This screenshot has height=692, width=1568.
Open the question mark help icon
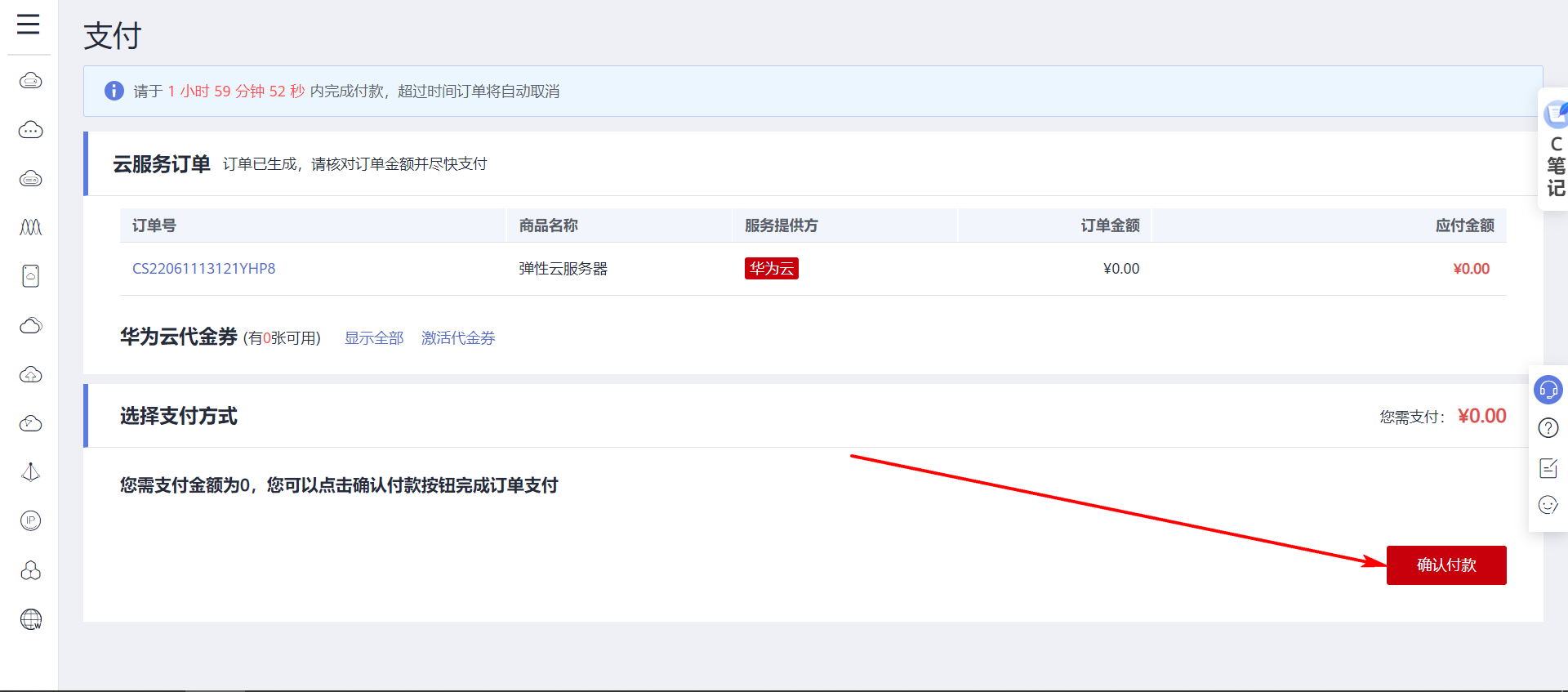point(1548,427)
